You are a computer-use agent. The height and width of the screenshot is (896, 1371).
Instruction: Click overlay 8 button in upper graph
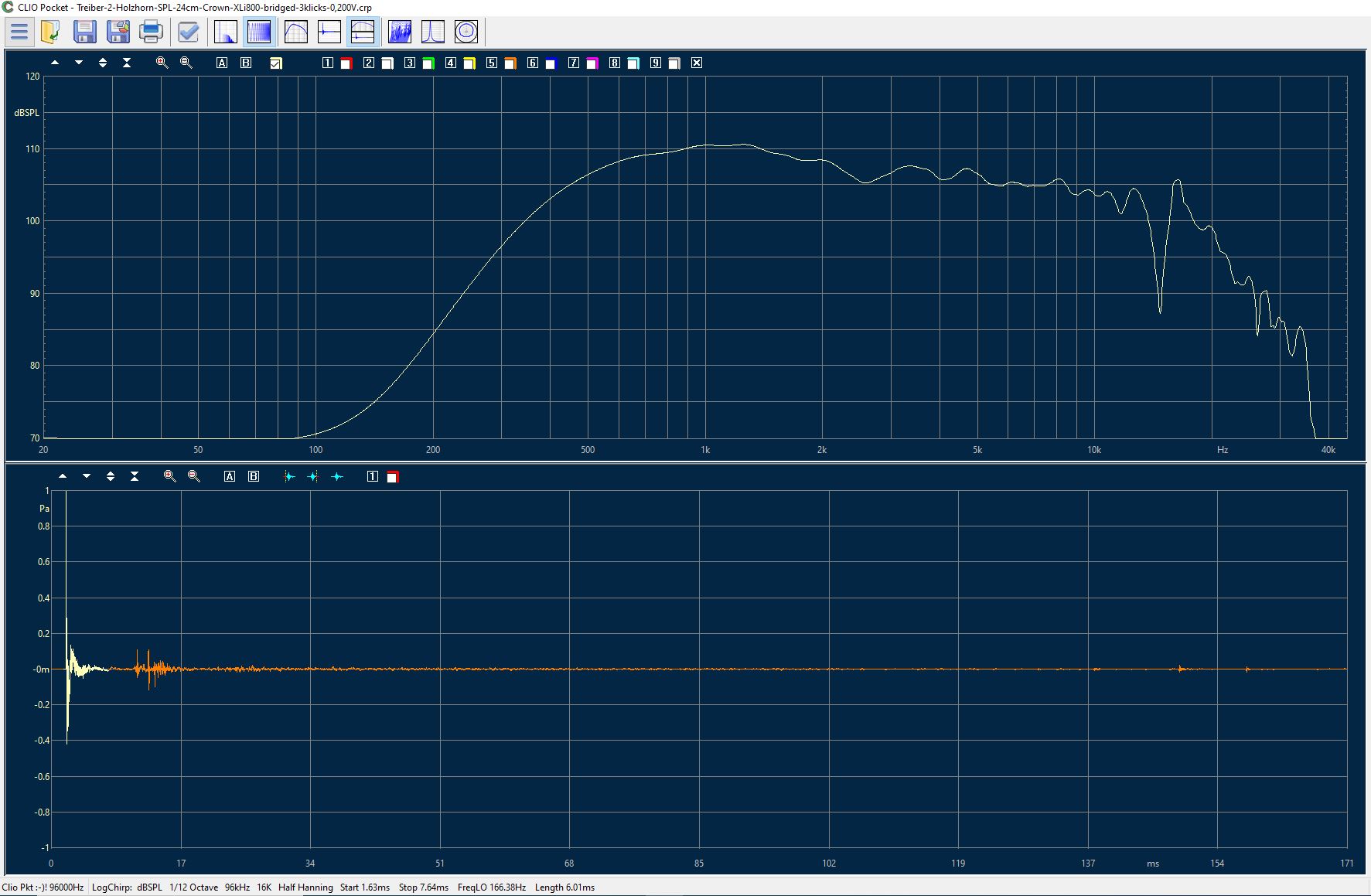pos(615,63)
